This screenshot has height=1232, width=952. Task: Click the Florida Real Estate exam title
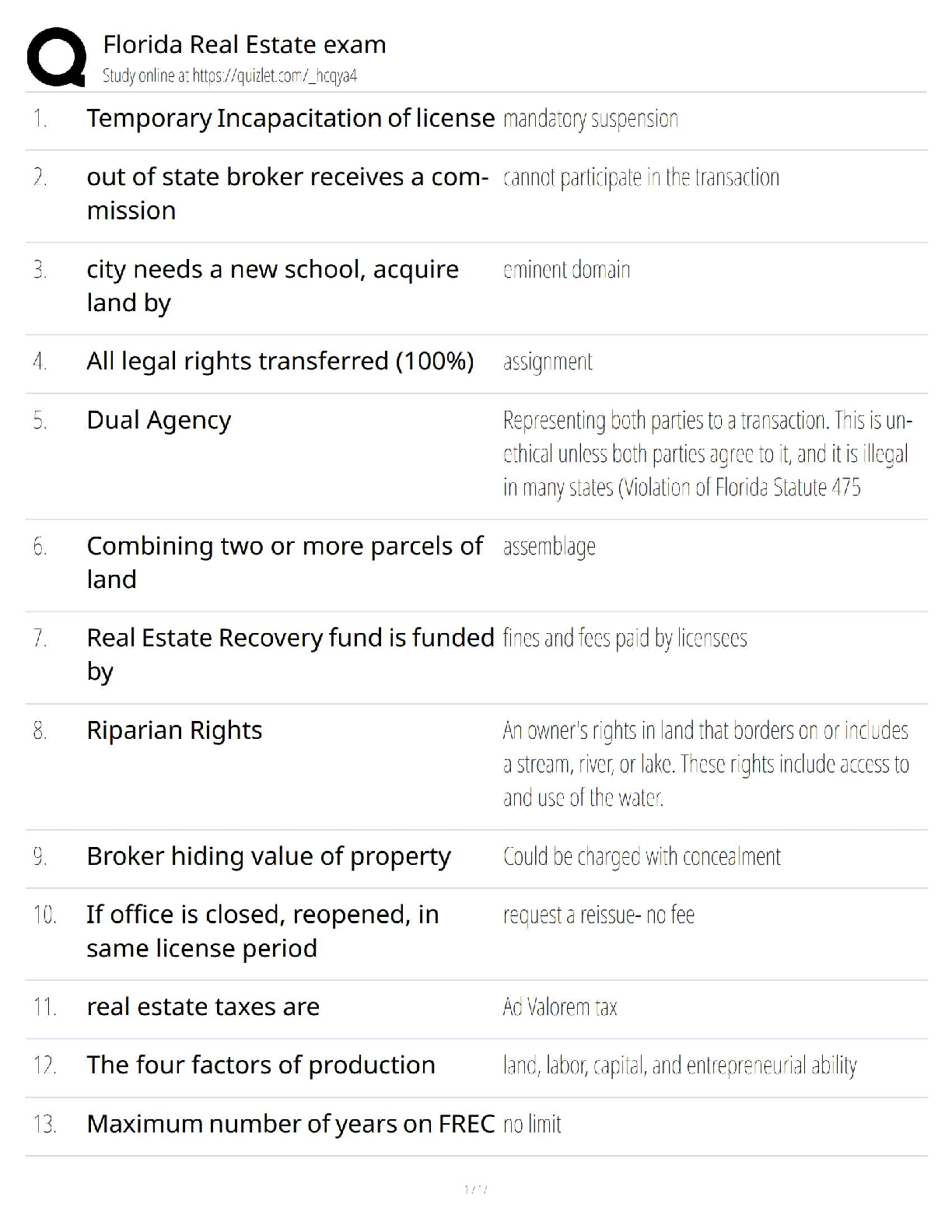coord(244,44)
